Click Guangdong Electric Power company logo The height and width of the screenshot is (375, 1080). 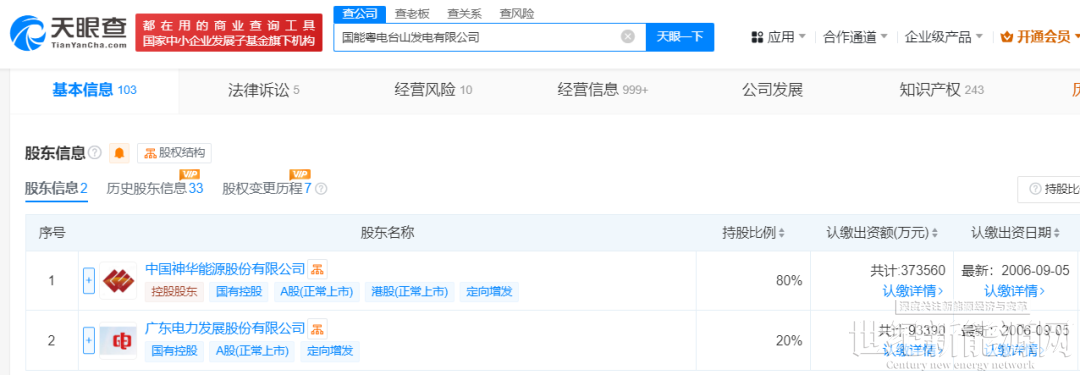[x=118, y=340]
